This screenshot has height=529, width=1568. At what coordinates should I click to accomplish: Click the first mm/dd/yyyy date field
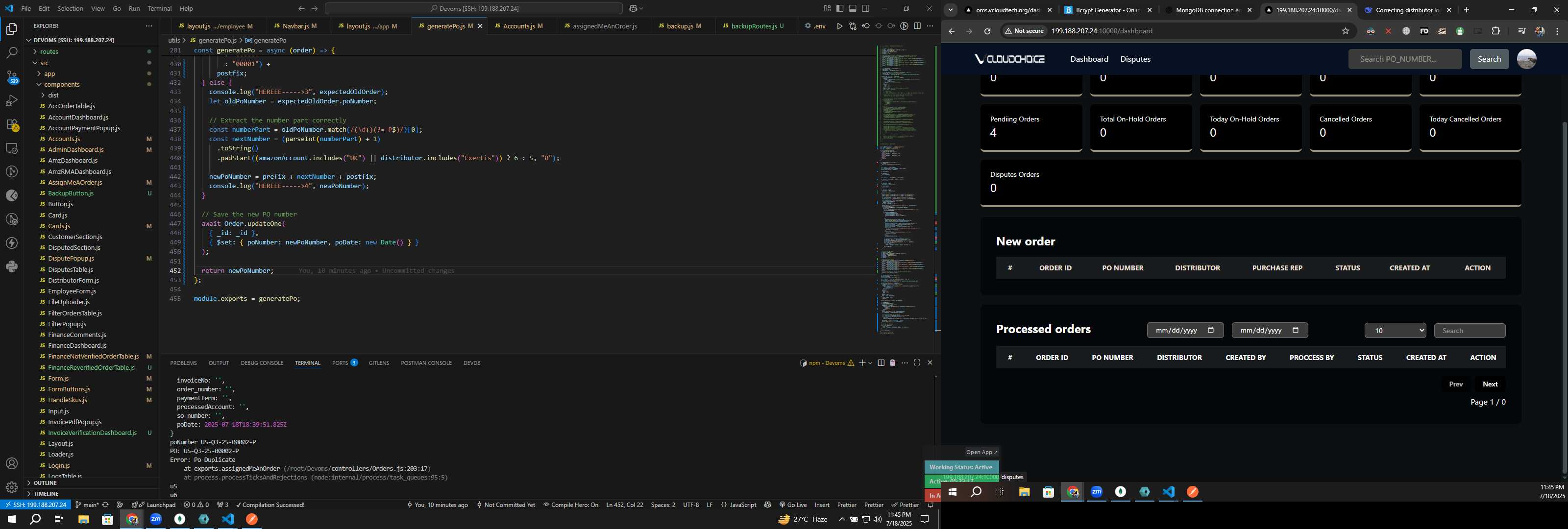[1184, 331]
